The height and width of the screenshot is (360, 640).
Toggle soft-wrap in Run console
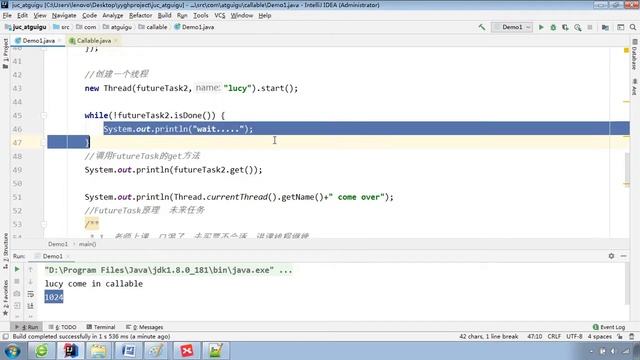click(x=30, y=293)
